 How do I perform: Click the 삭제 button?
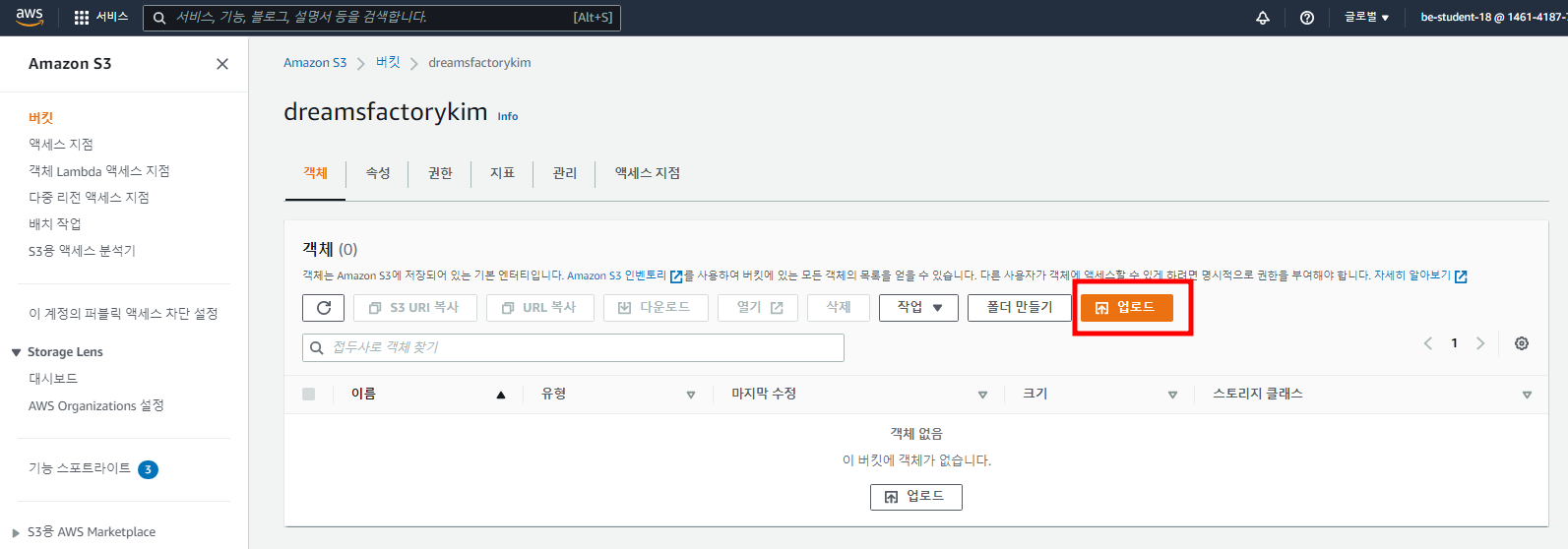838,308
